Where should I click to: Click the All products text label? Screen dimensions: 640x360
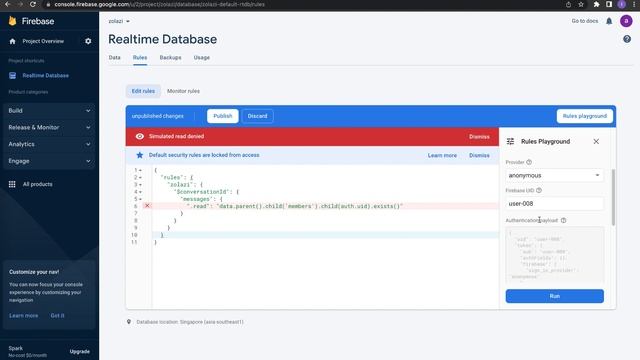[x=38, y=184]
